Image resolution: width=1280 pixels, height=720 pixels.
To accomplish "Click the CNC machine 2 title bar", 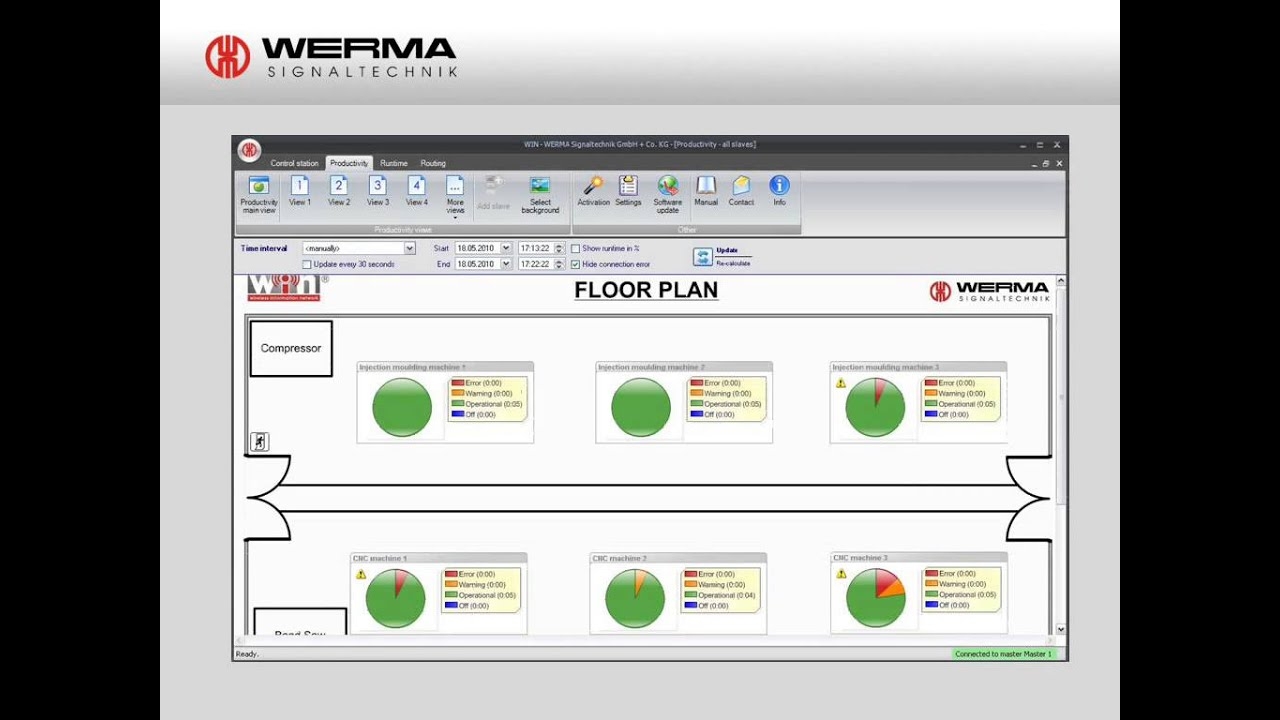I will tap(678, 558).
